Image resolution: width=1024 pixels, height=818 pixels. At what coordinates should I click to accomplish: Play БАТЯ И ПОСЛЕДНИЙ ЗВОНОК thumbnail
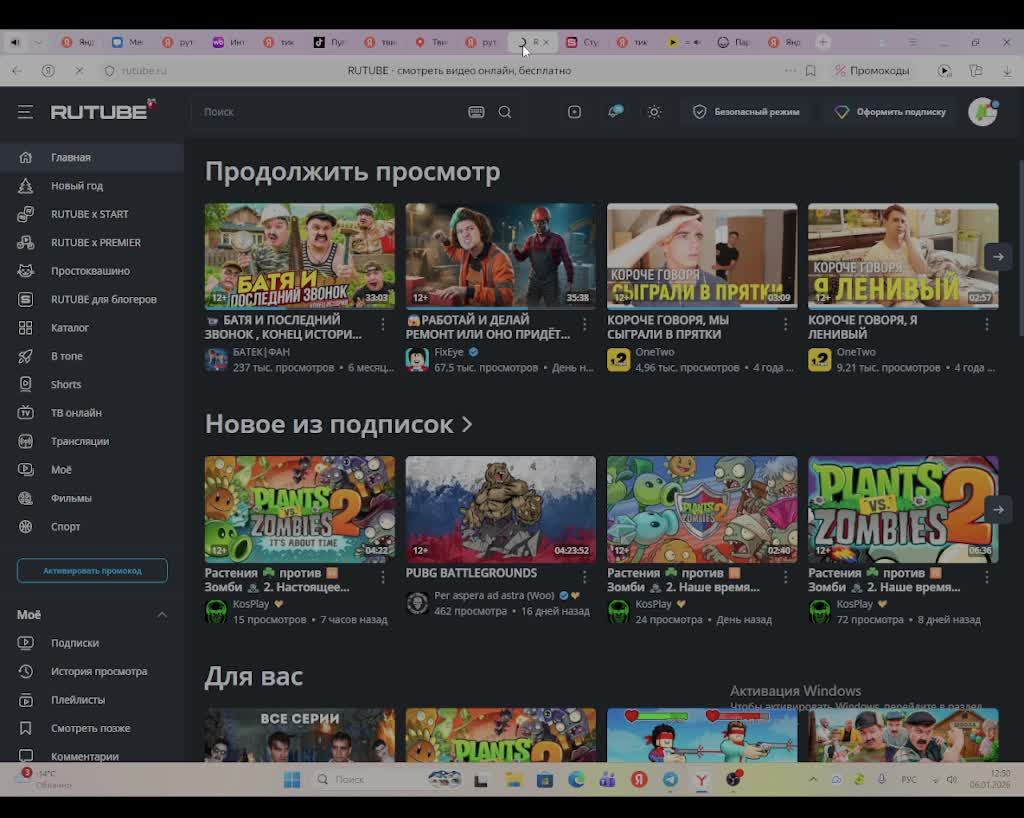(x=300, y=256)
